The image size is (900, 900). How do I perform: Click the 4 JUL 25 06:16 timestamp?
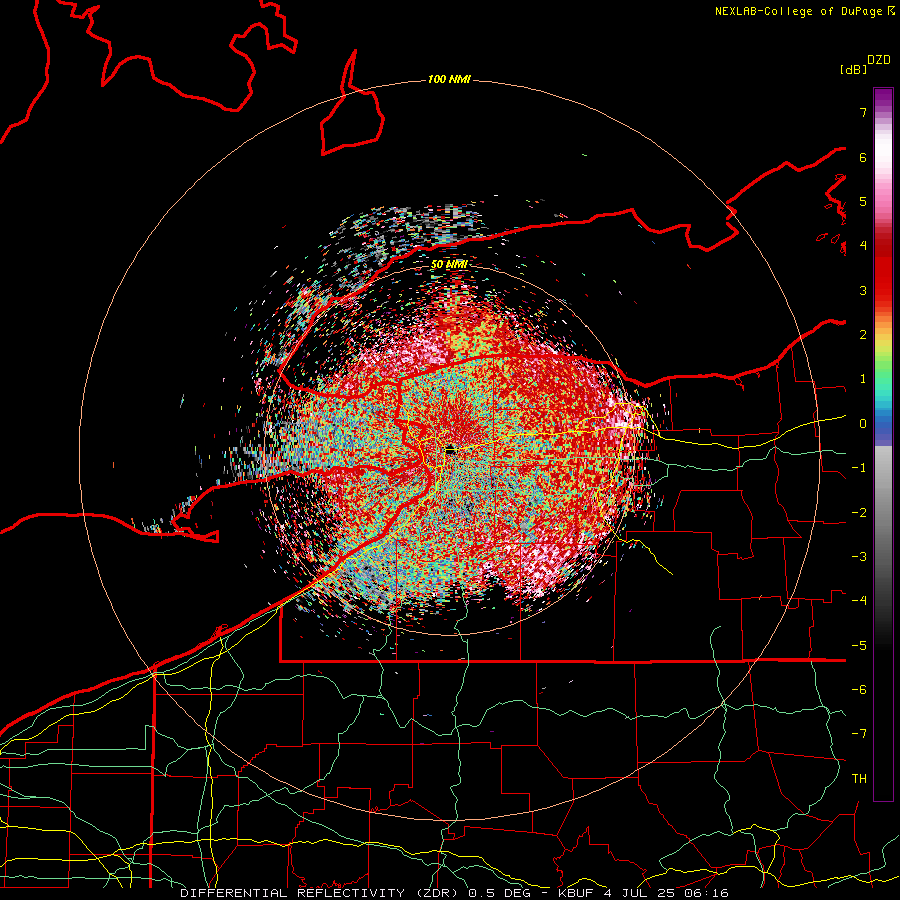(666, 893)
